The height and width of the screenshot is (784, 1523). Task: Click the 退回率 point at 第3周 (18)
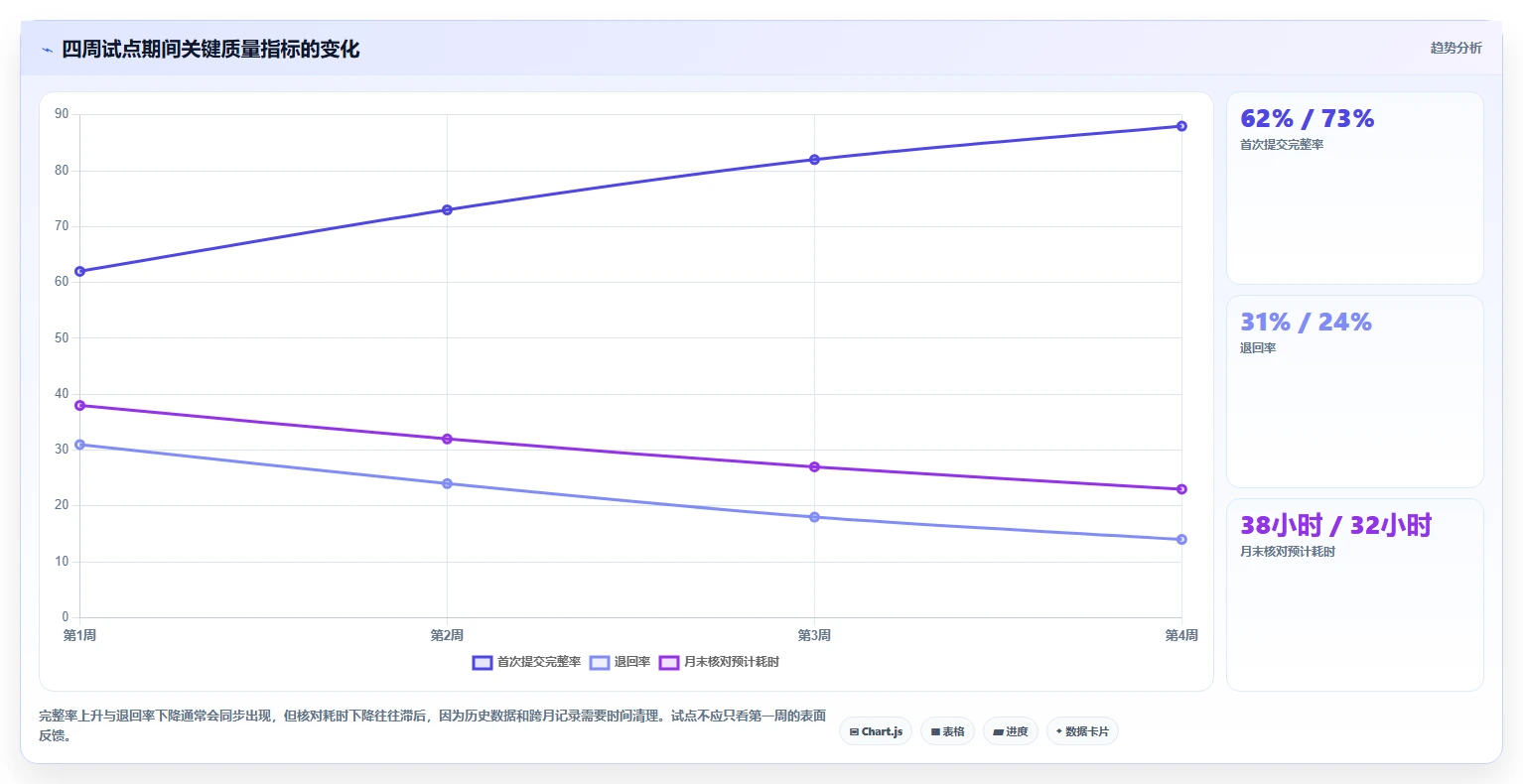[814, 517]
